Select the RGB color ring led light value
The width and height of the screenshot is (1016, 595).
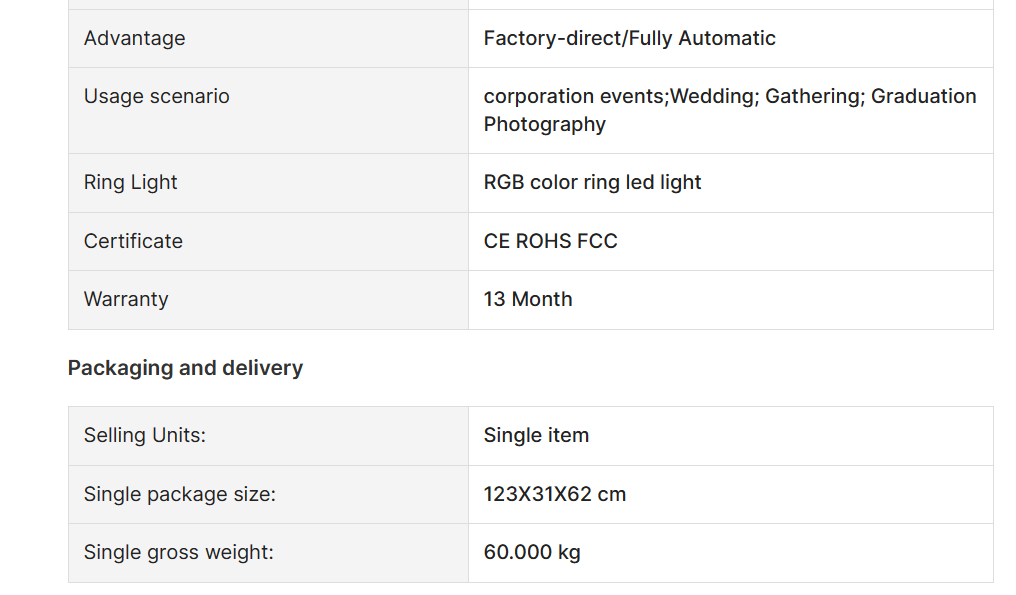[x=592, y=182]
